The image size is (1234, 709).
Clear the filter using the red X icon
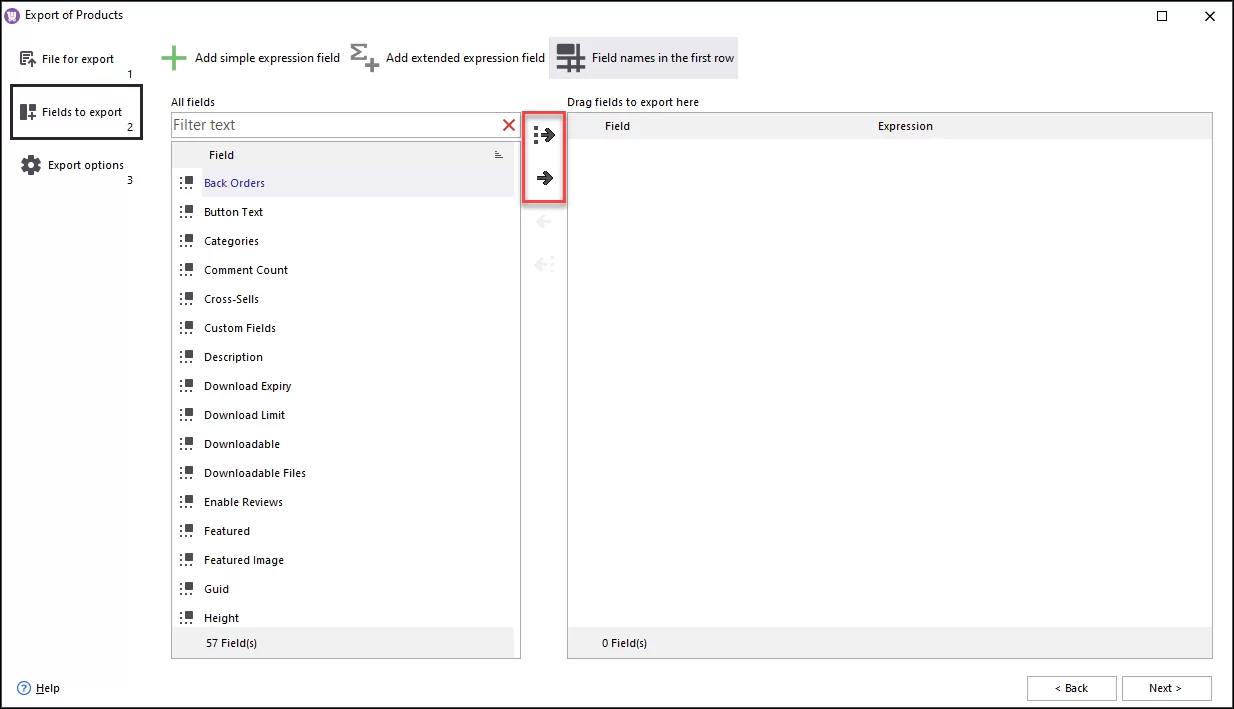coord(507,124)
